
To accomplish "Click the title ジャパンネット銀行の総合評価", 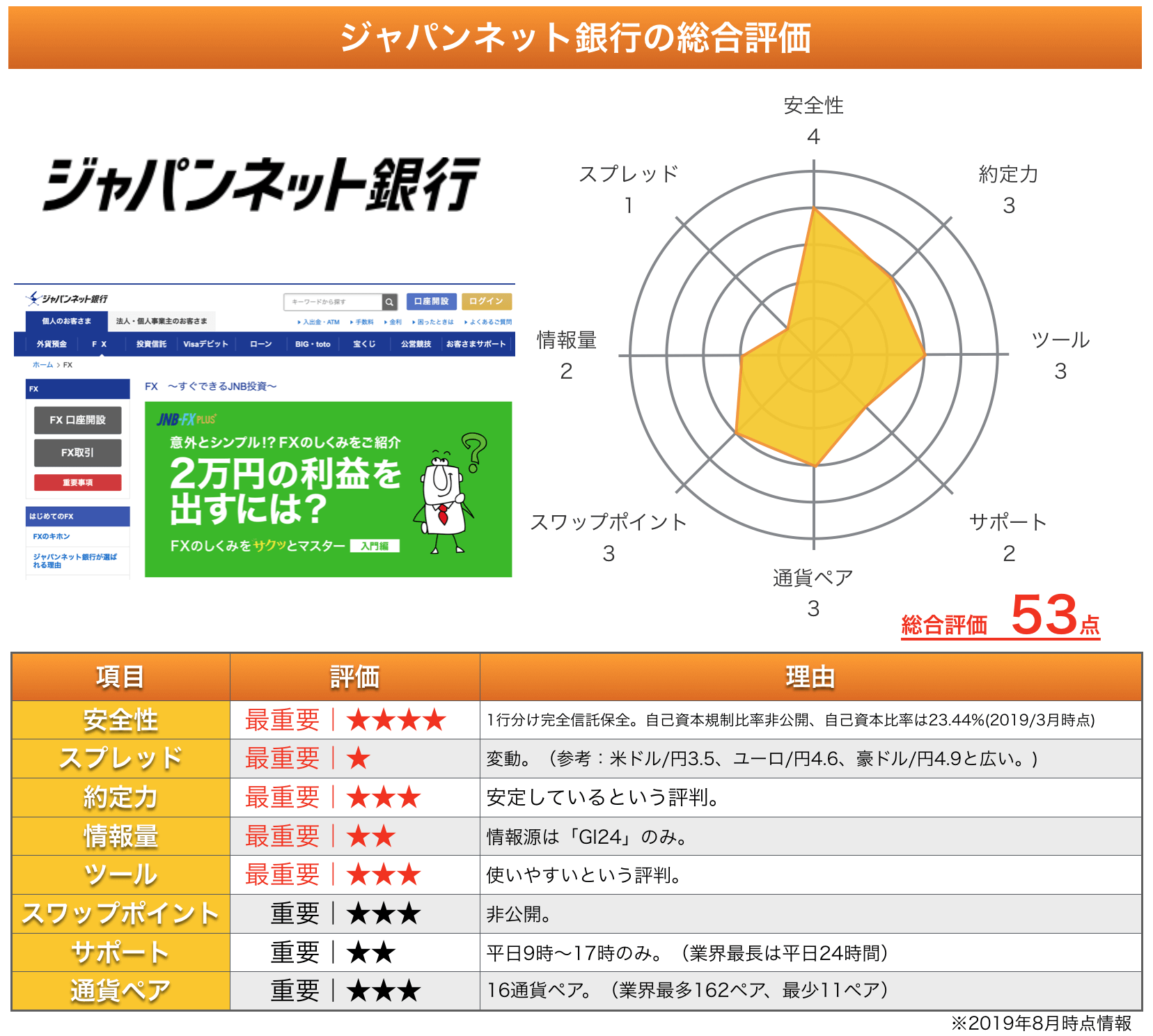I will [x=575, y=38].
